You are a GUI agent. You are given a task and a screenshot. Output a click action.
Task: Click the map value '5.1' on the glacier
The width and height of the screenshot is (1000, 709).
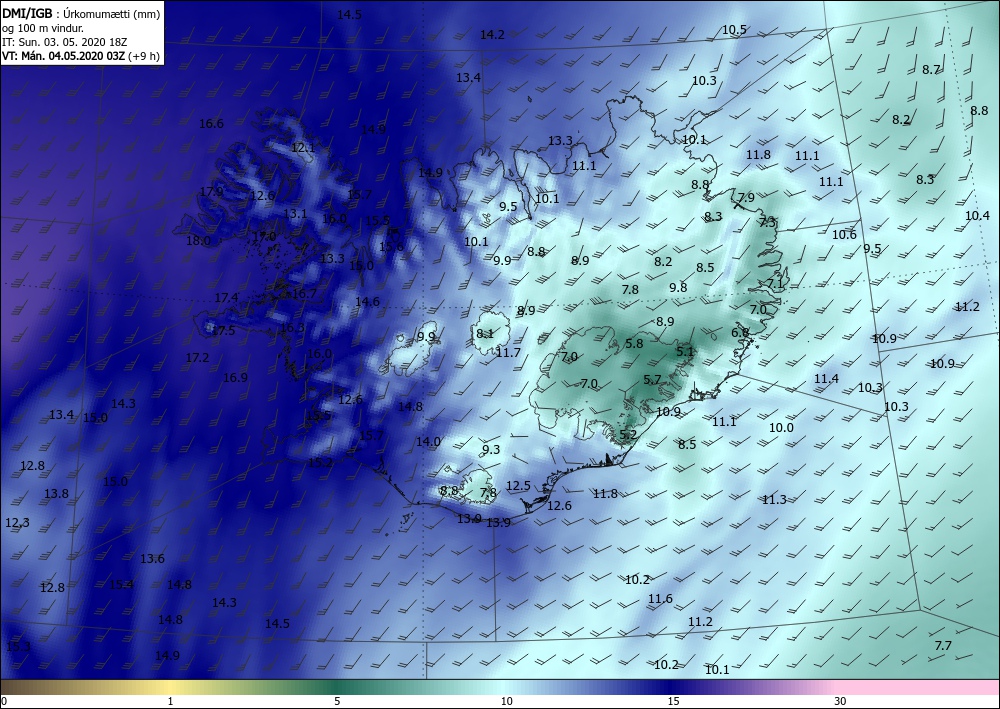click(684, 351)
